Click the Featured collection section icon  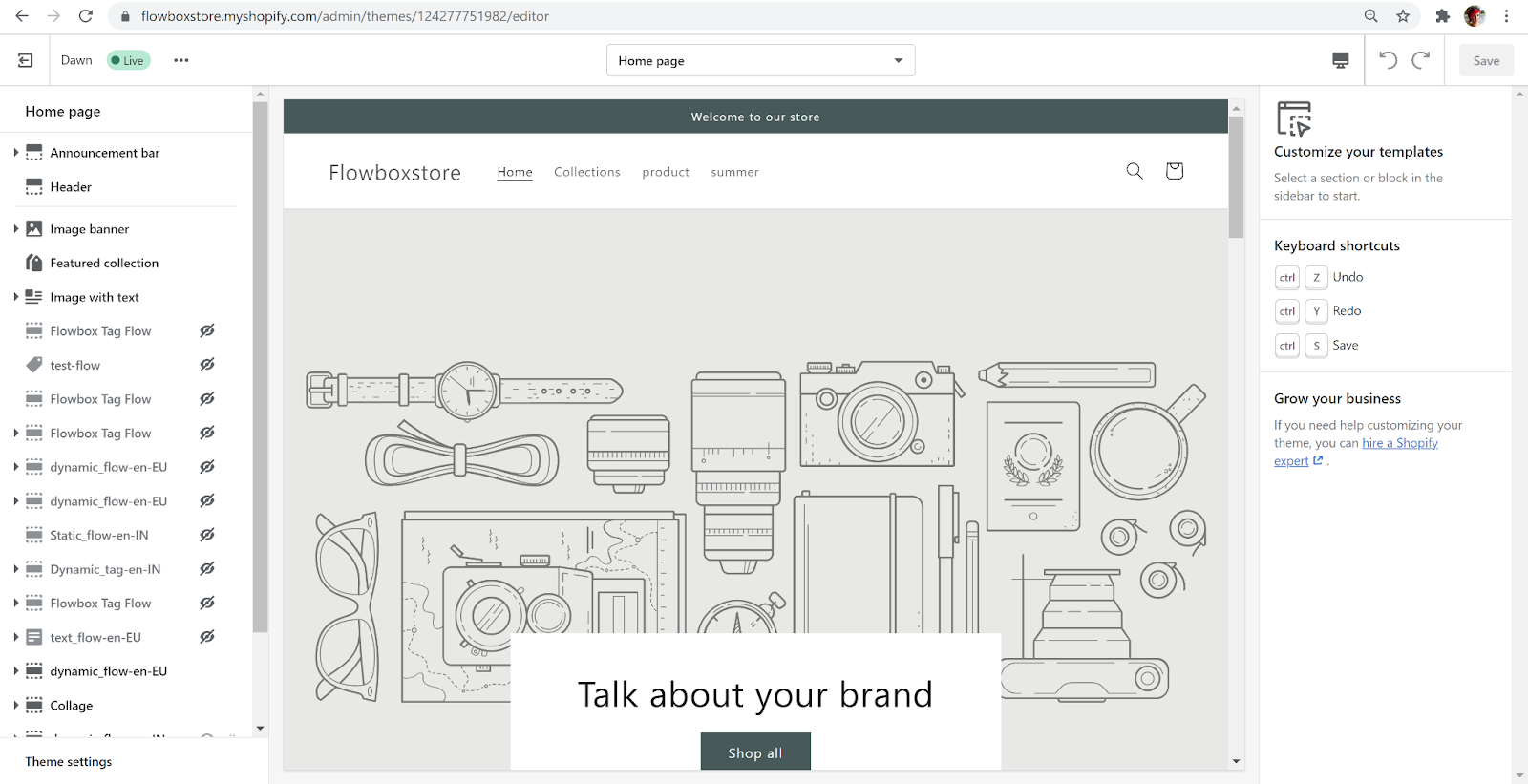34,263
